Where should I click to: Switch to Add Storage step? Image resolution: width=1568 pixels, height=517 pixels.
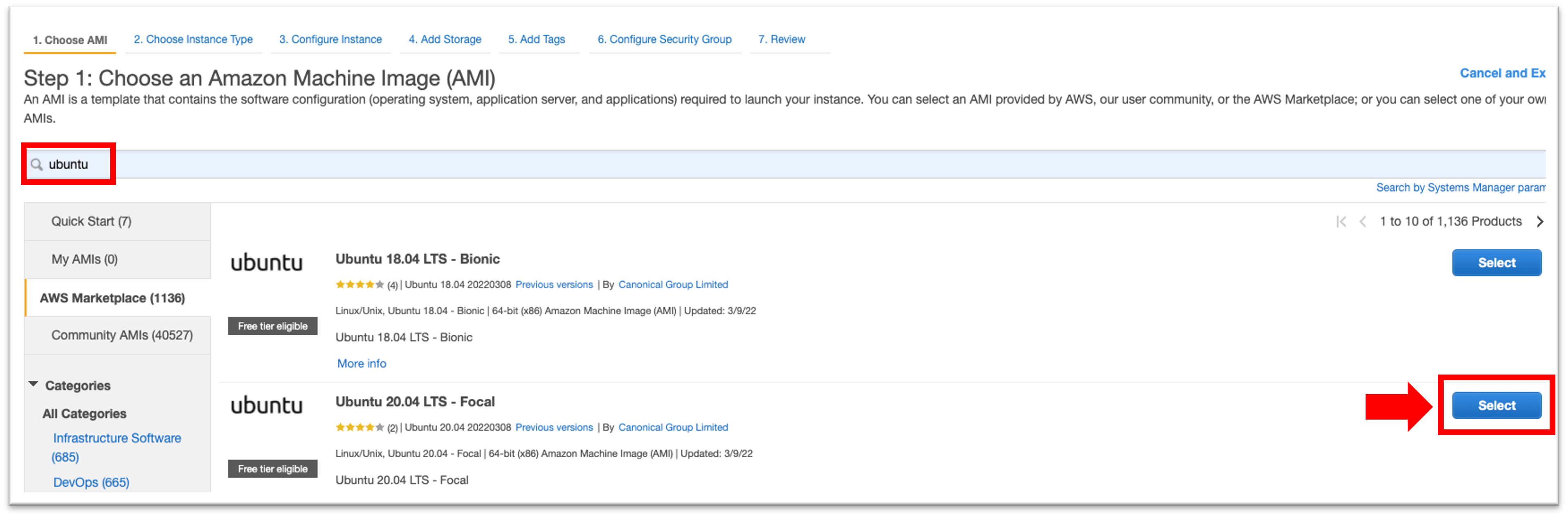point(444,40)
